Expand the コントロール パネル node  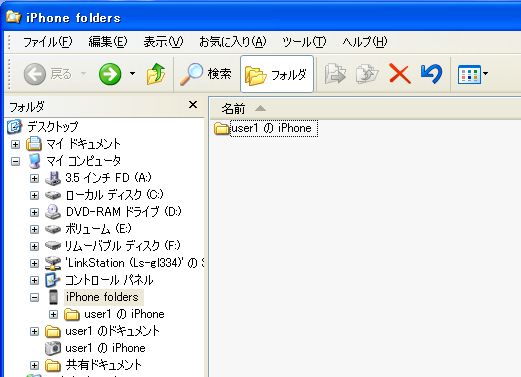pyautogui.click(x=34, y=280)
